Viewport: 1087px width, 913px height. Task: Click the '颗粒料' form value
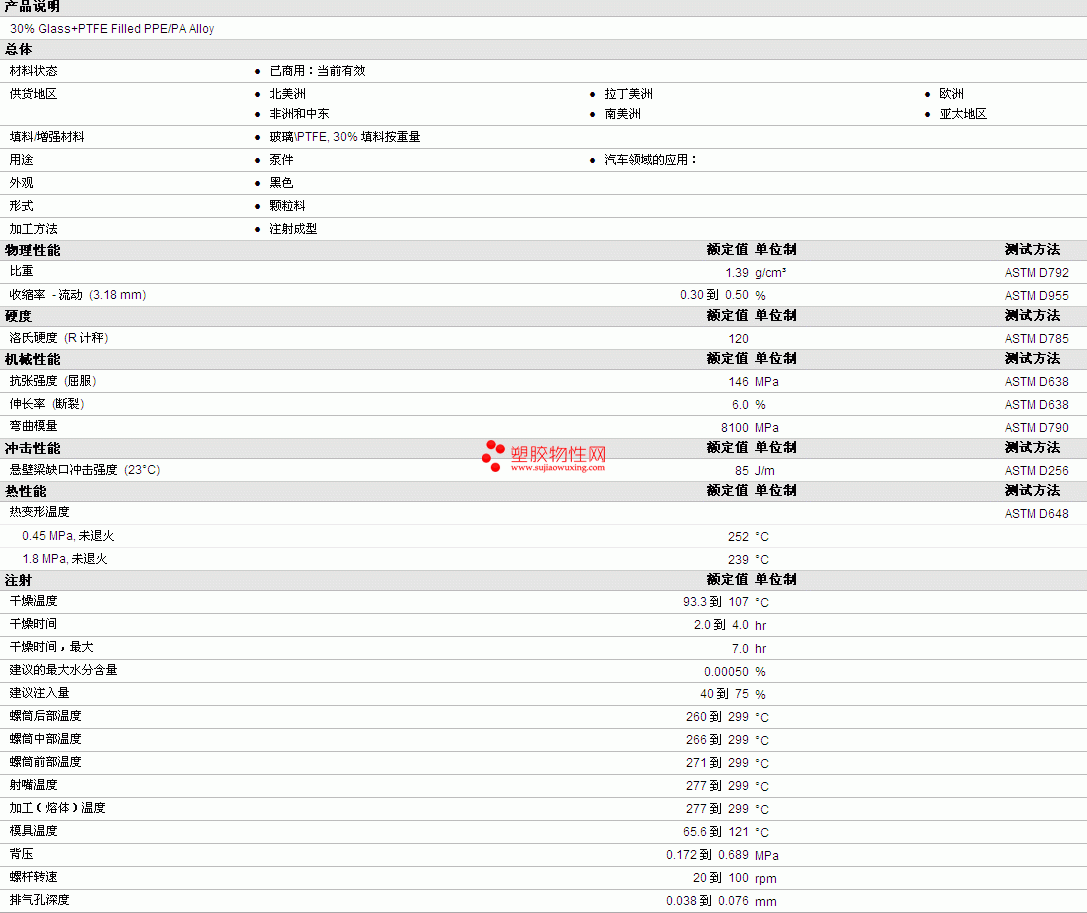[x=287, y=206]
